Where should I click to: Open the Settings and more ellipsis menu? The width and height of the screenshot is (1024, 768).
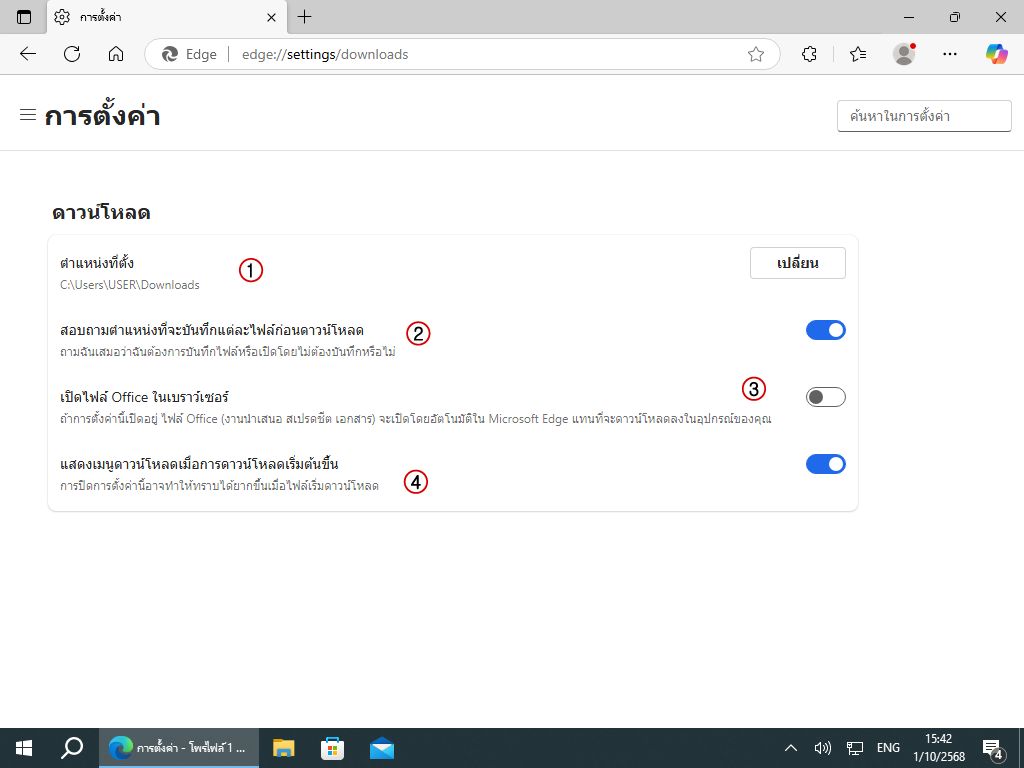950,54
